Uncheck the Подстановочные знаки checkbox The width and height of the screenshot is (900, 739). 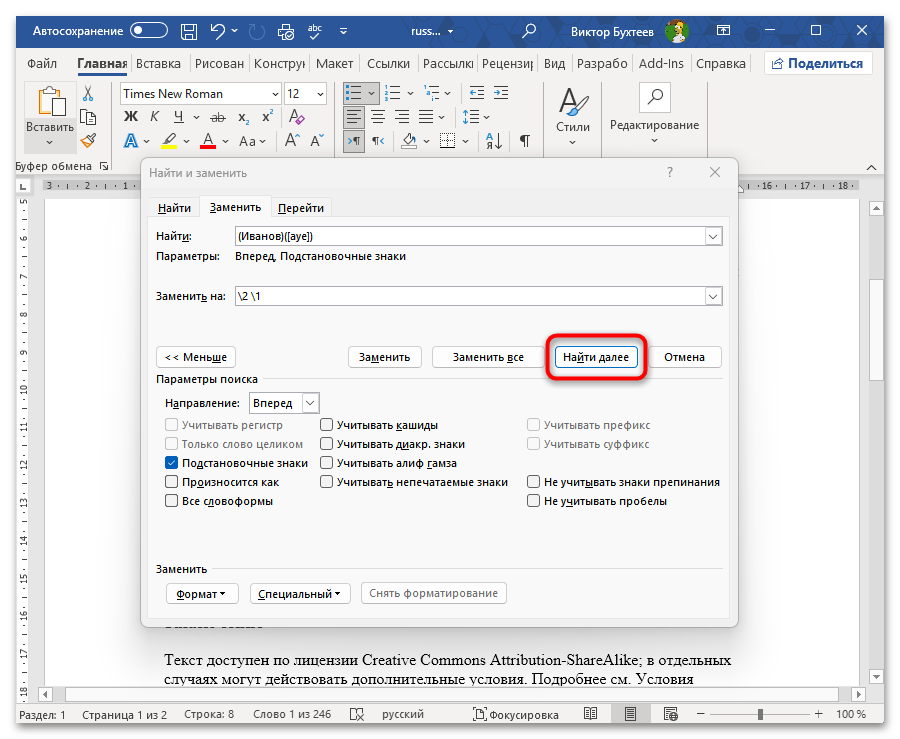[172, 463]
